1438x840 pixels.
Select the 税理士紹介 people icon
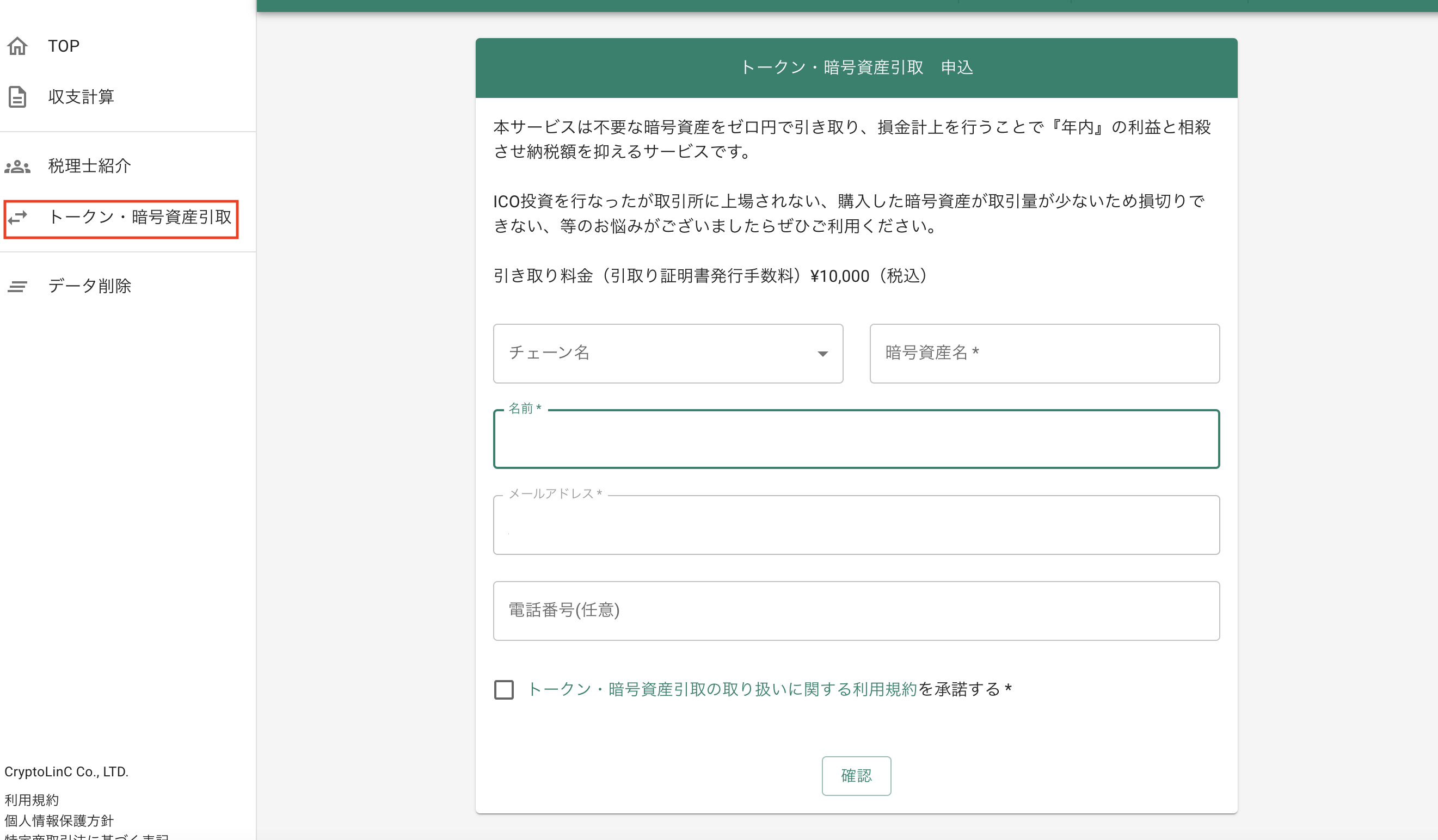(x=17, y=166)
